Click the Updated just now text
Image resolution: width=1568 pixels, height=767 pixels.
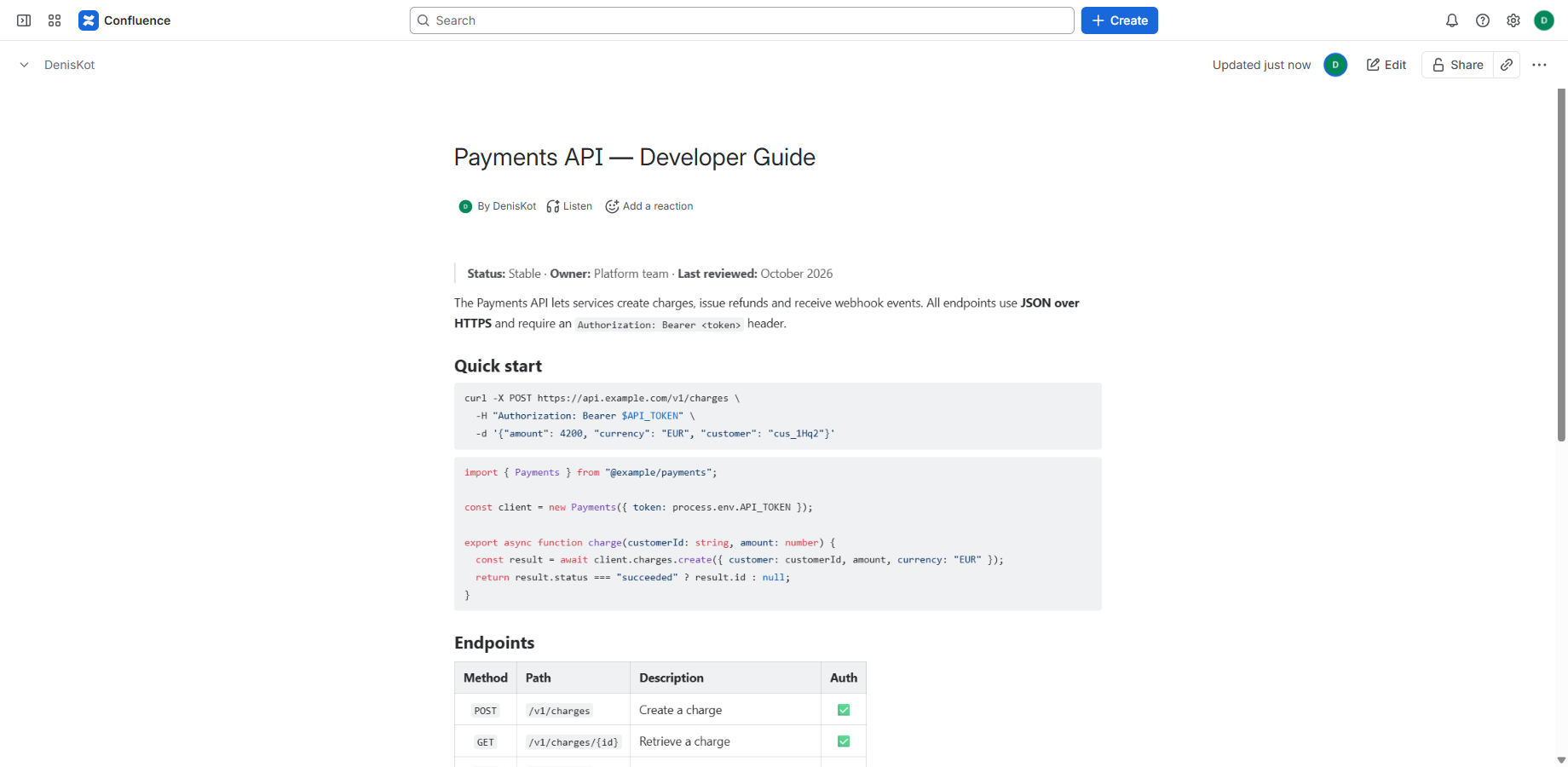point(1261,65)
